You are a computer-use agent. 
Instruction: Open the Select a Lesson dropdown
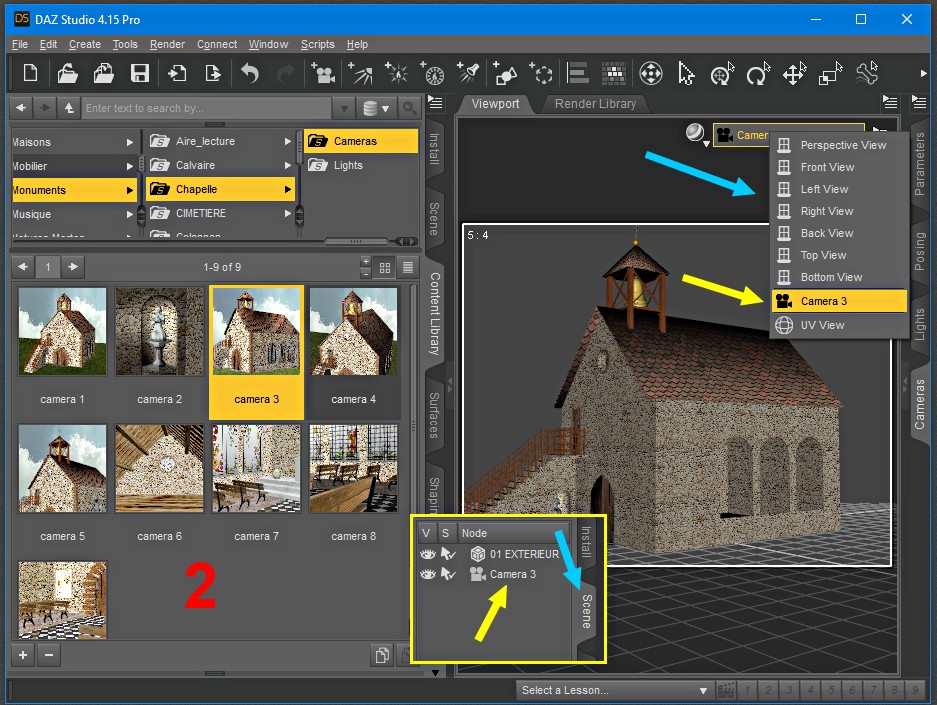point(614,690)
